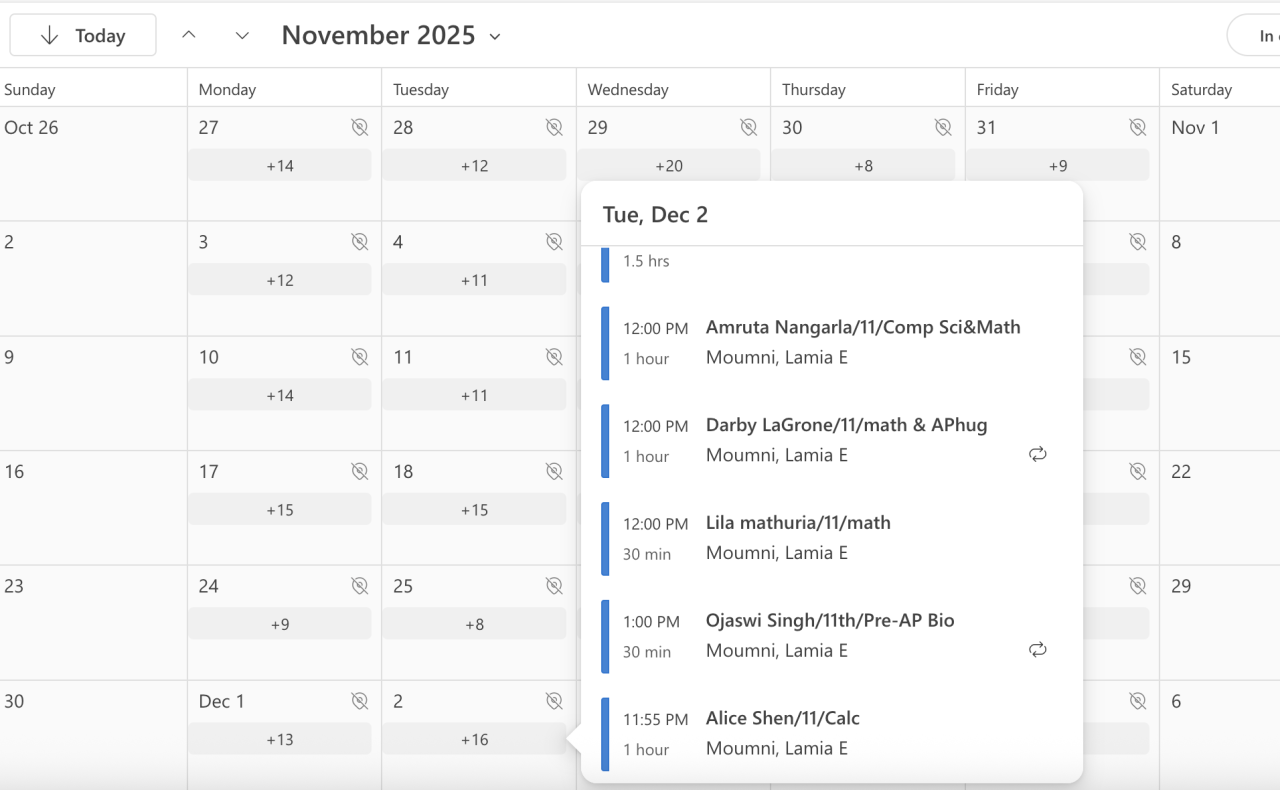Viewport: 1280px width, 790px height.
Task: Click the location-off icon on Wednesday 29
Action: point(748,127)
